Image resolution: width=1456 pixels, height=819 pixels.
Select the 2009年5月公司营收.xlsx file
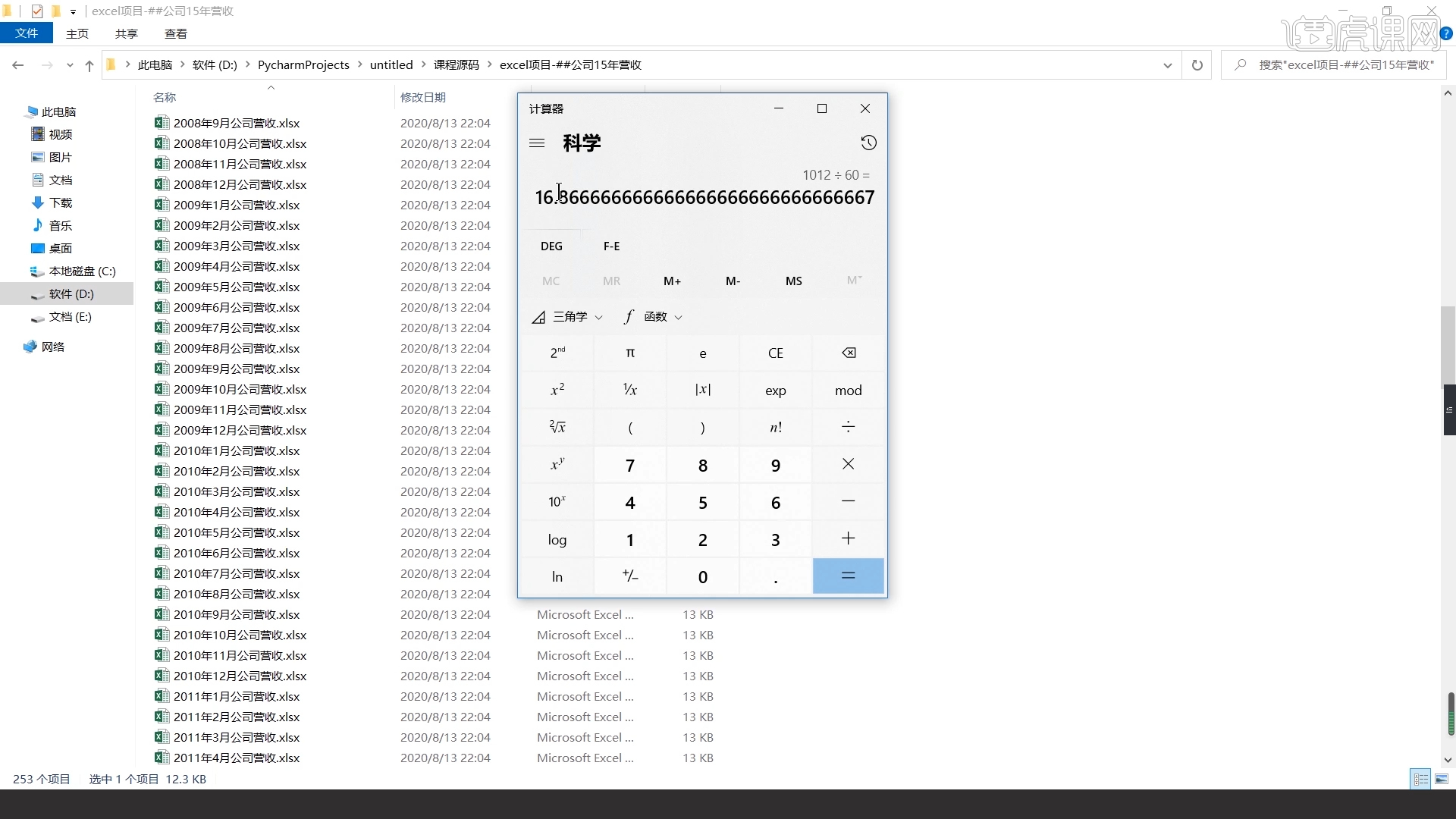(237, 287)
